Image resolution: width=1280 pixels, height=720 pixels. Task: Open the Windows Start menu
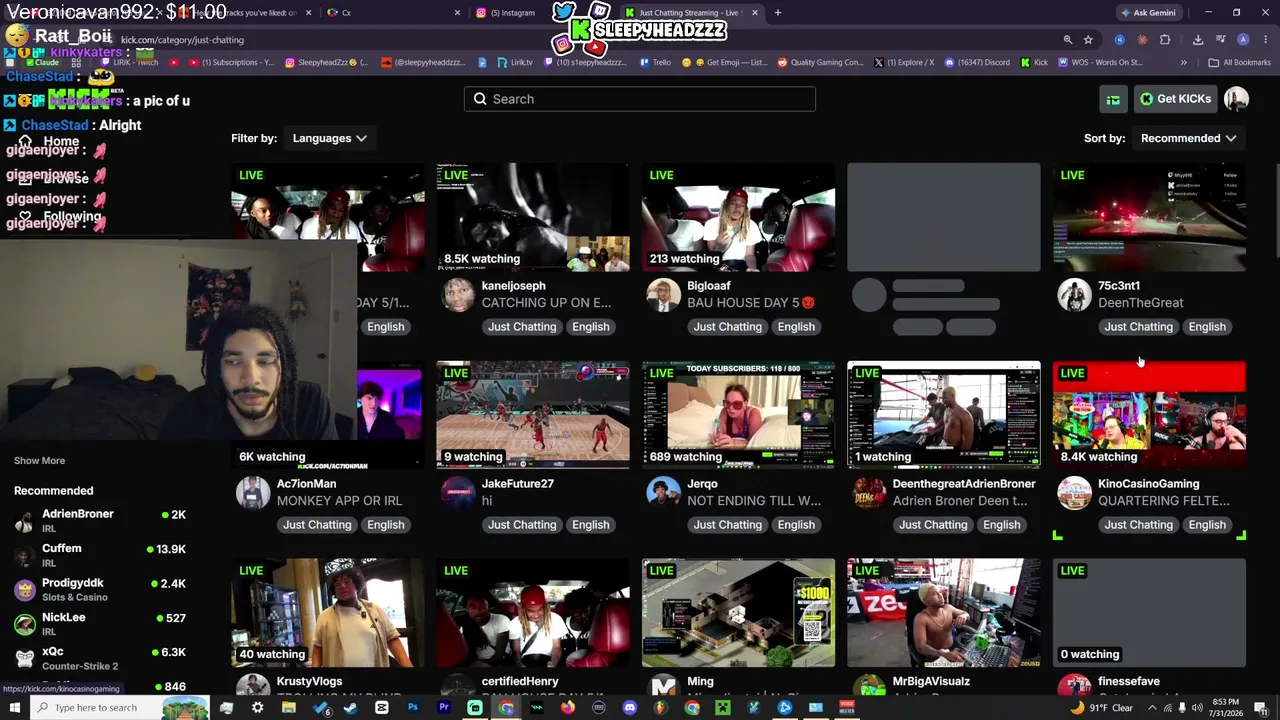(14, 708)
